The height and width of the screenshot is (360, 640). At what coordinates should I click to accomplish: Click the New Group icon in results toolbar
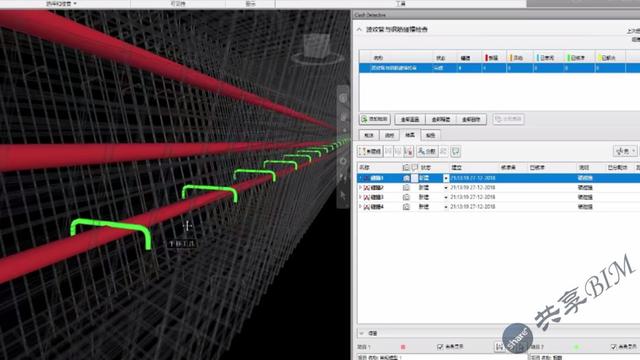click(371, 151)
